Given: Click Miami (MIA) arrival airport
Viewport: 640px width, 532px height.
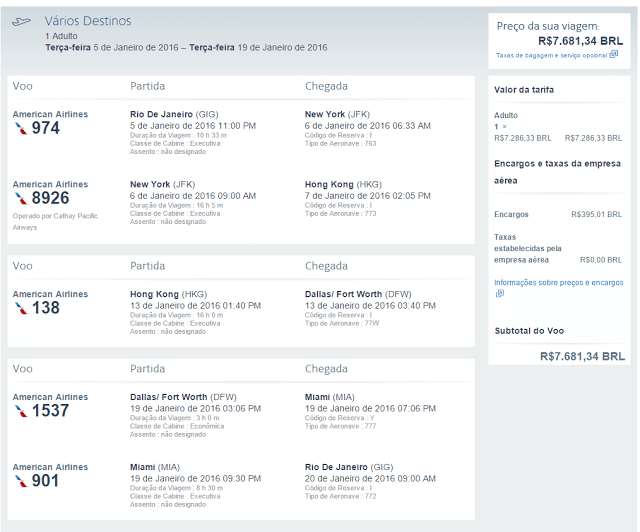Looking at the screenshot, I should pyautogui.click(x=329, y=397).
